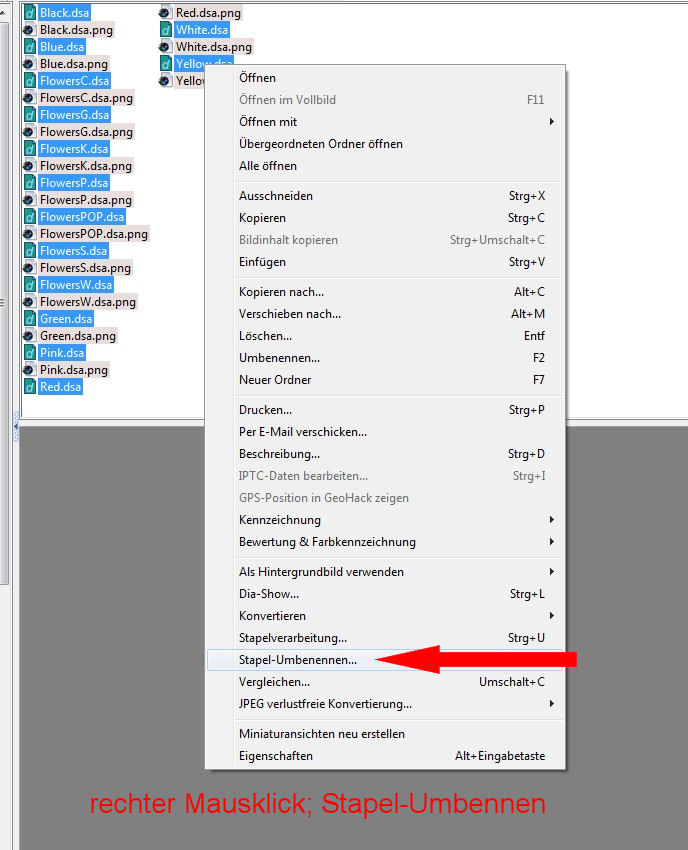Screen dimensions: 688x850
Task: Click the FlowersP.dsa file icon
Action: coord(30,183)
